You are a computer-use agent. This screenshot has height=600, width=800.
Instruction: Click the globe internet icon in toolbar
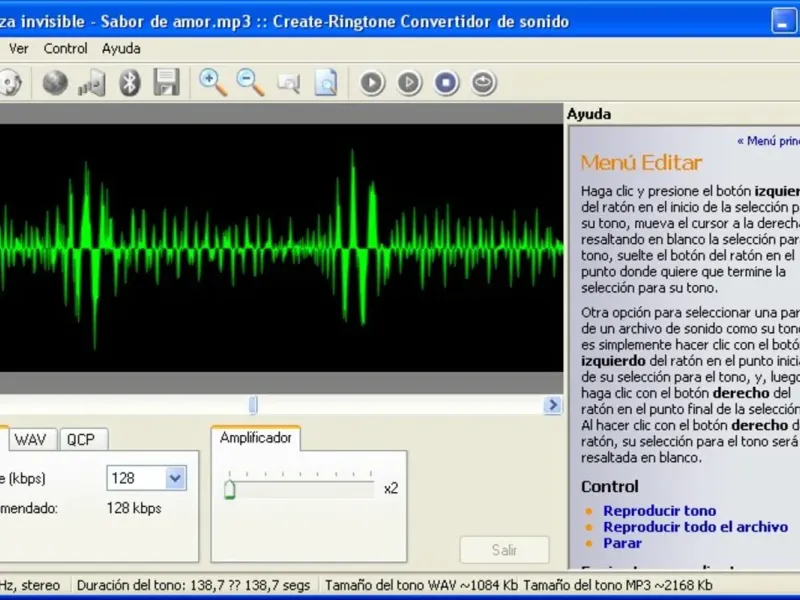click(x=55, y=82)
